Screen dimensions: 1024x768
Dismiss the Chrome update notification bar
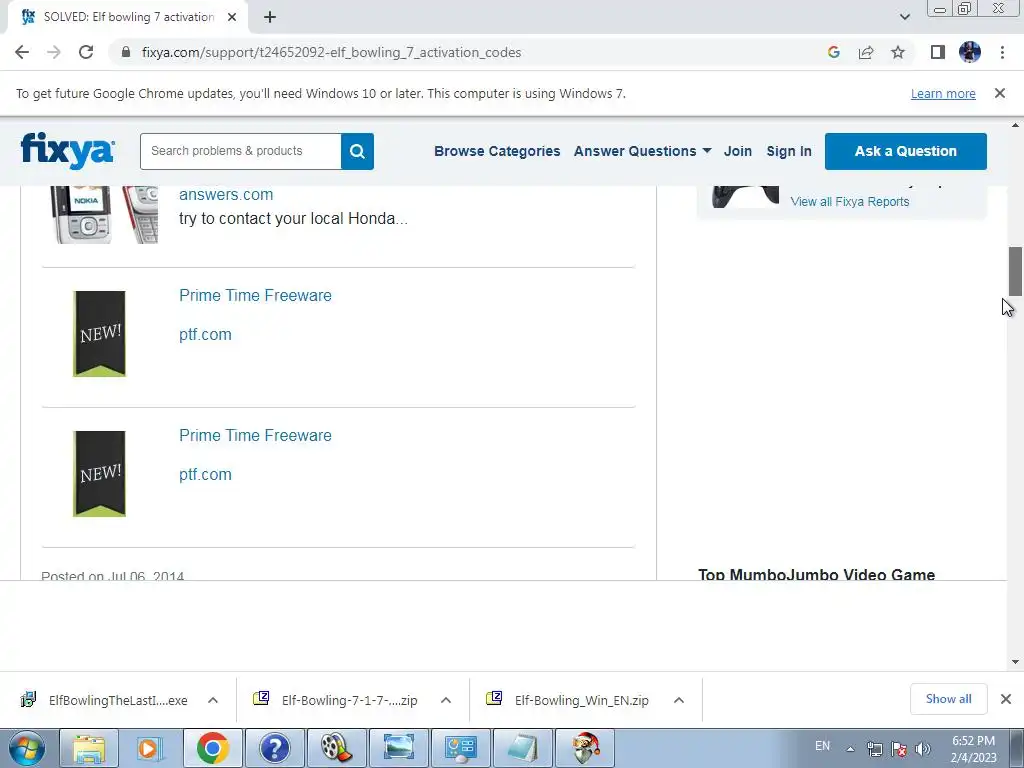[x=1000, y=93]
